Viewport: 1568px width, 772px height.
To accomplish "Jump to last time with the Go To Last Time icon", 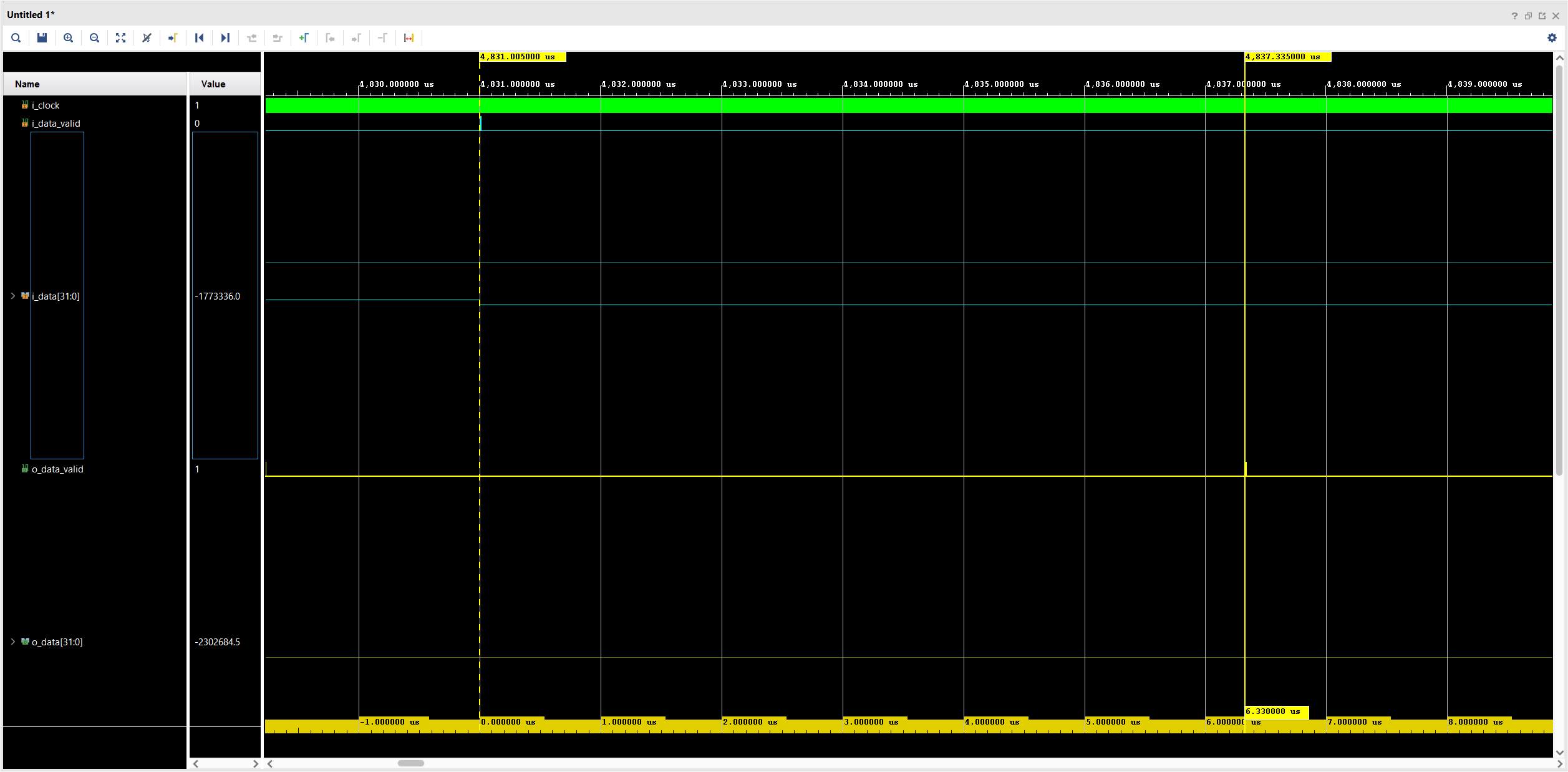I will point(225,38).
